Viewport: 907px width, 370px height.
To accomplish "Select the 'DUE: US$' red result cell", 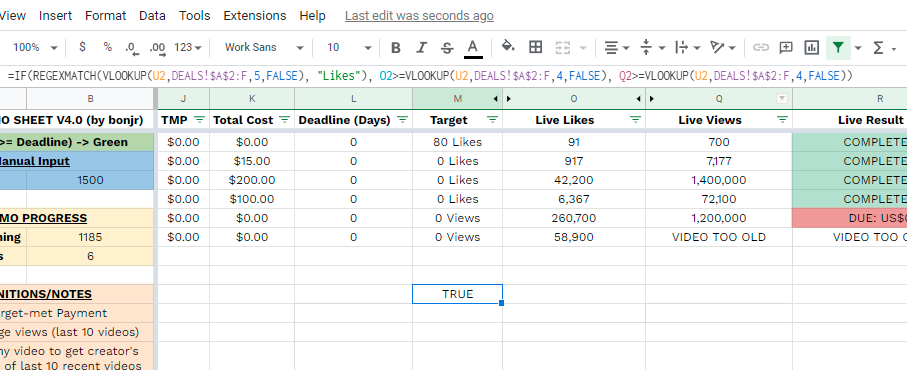I will point(850,218).
